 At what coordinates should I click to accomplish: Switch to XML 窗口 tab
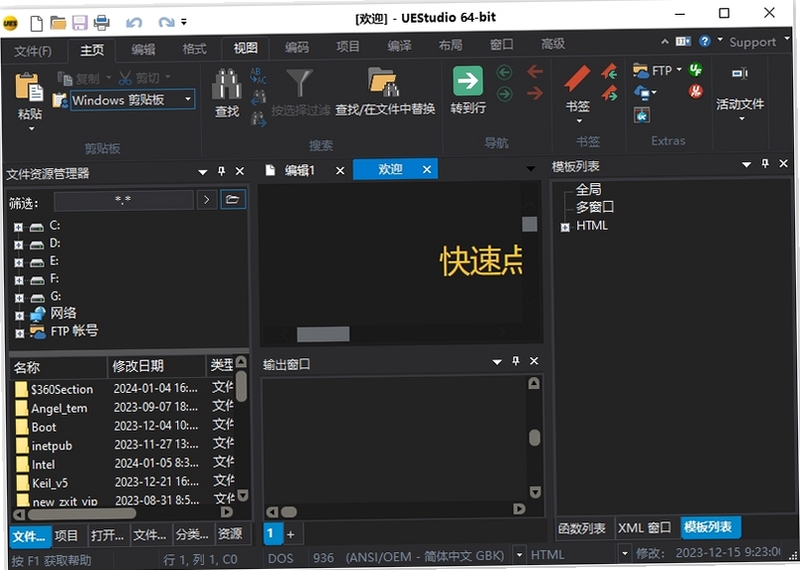645,528
